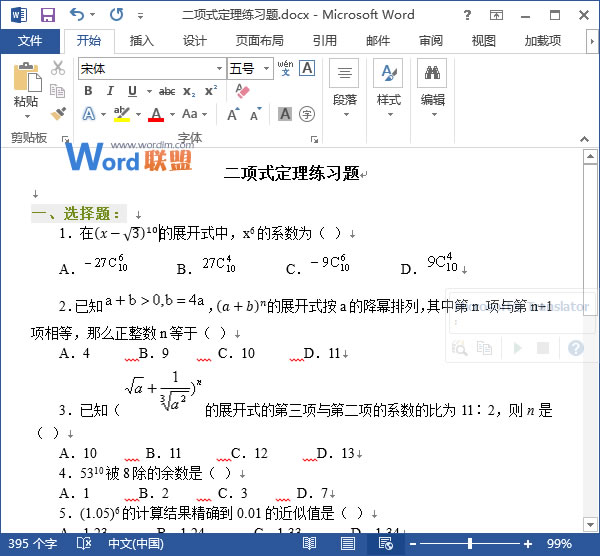Image resolution: width=600 pixels, height=556 pixels.
Task: Toggle strikethrough abc formatting
Action: (x=167, y=91)
